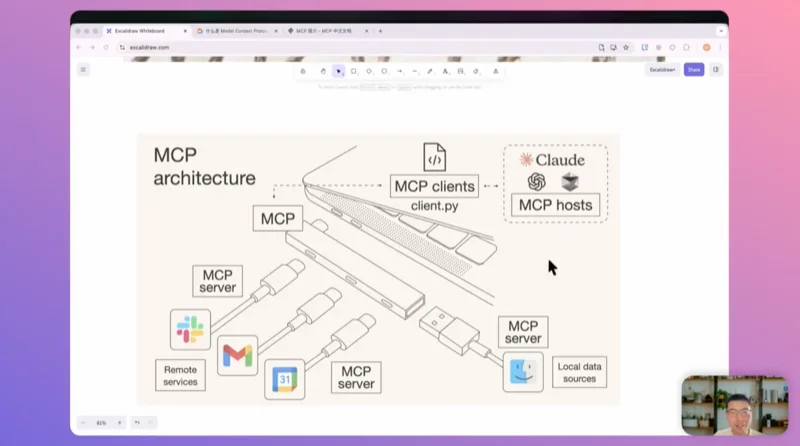The width and height of the screenshot is (800, 446).
Task: Click the code file icon above MCP clients
Action: 435,157
